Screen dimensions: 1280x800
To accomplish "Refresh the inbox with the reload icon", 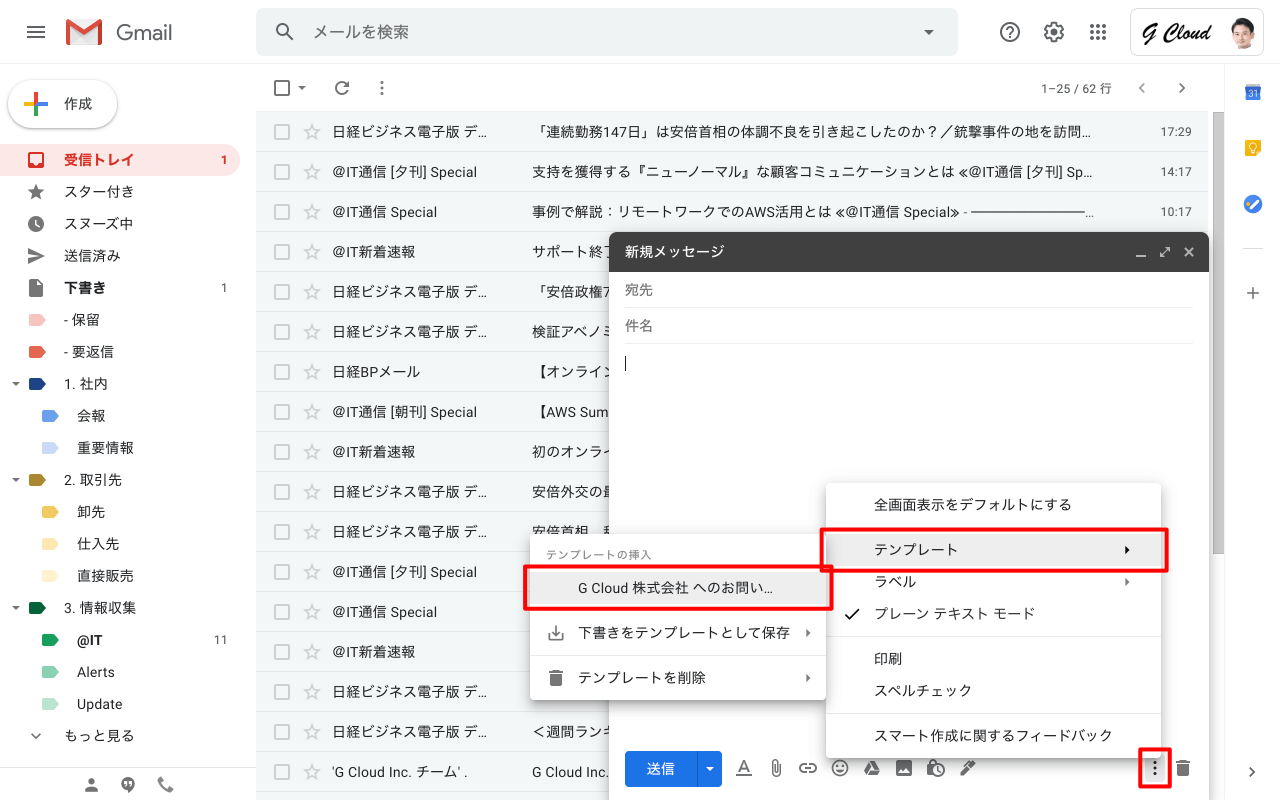I will coord(342,88).
